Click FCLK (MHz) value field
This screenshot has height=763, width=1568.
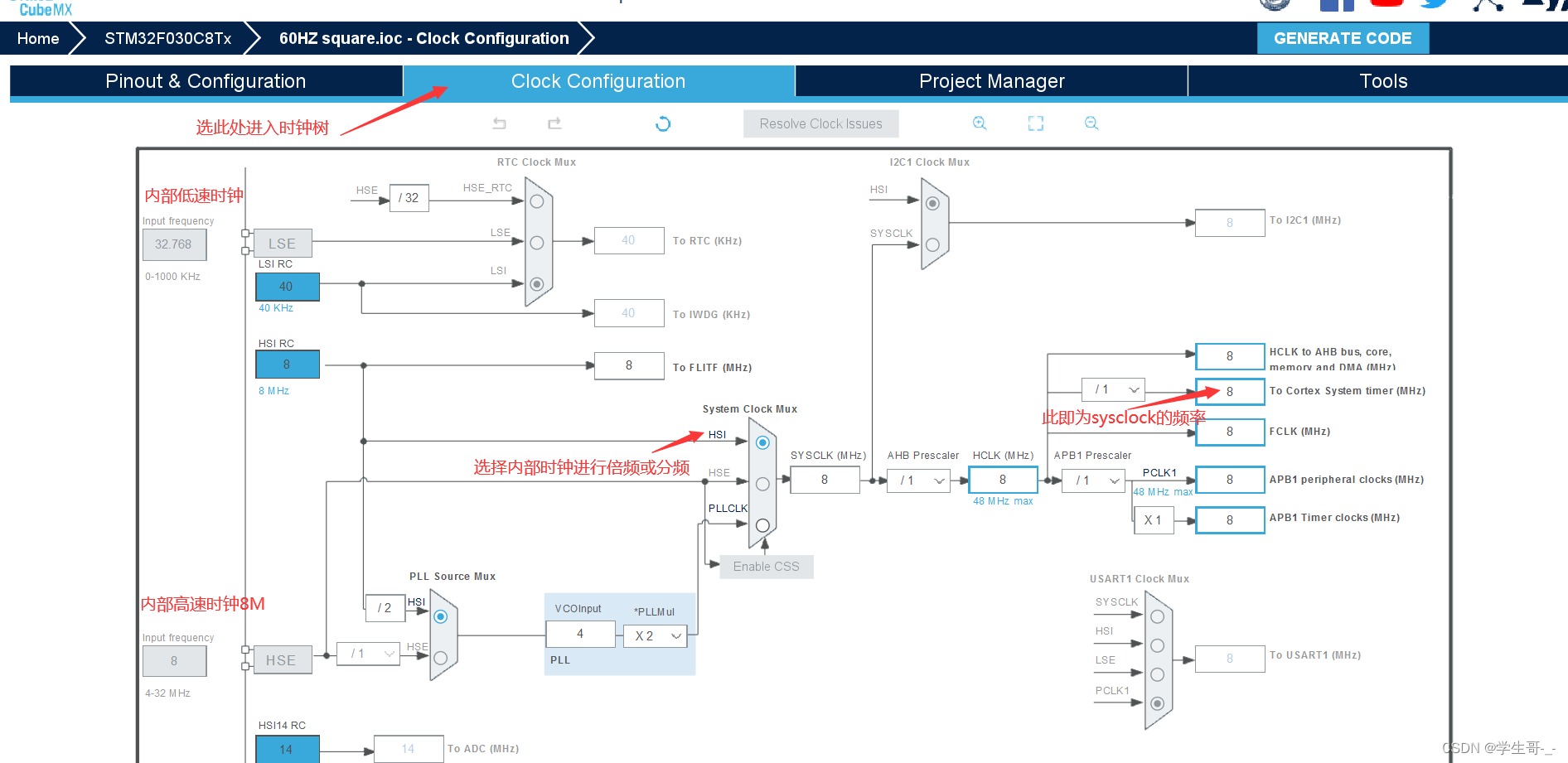click(x=1230, y=432)
